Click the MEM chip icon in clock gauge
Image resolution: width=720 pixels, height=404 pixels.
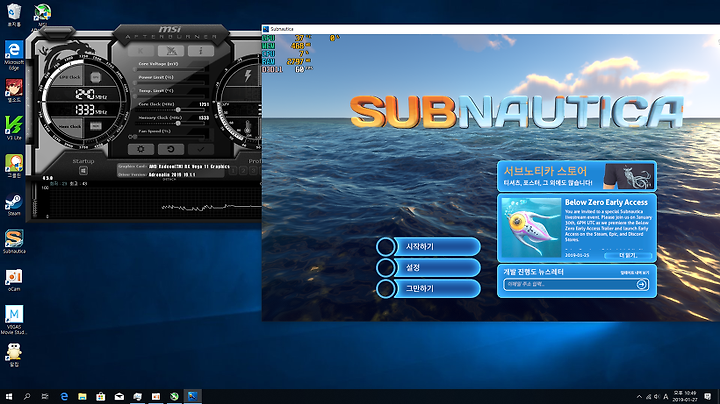pos(96,126)
